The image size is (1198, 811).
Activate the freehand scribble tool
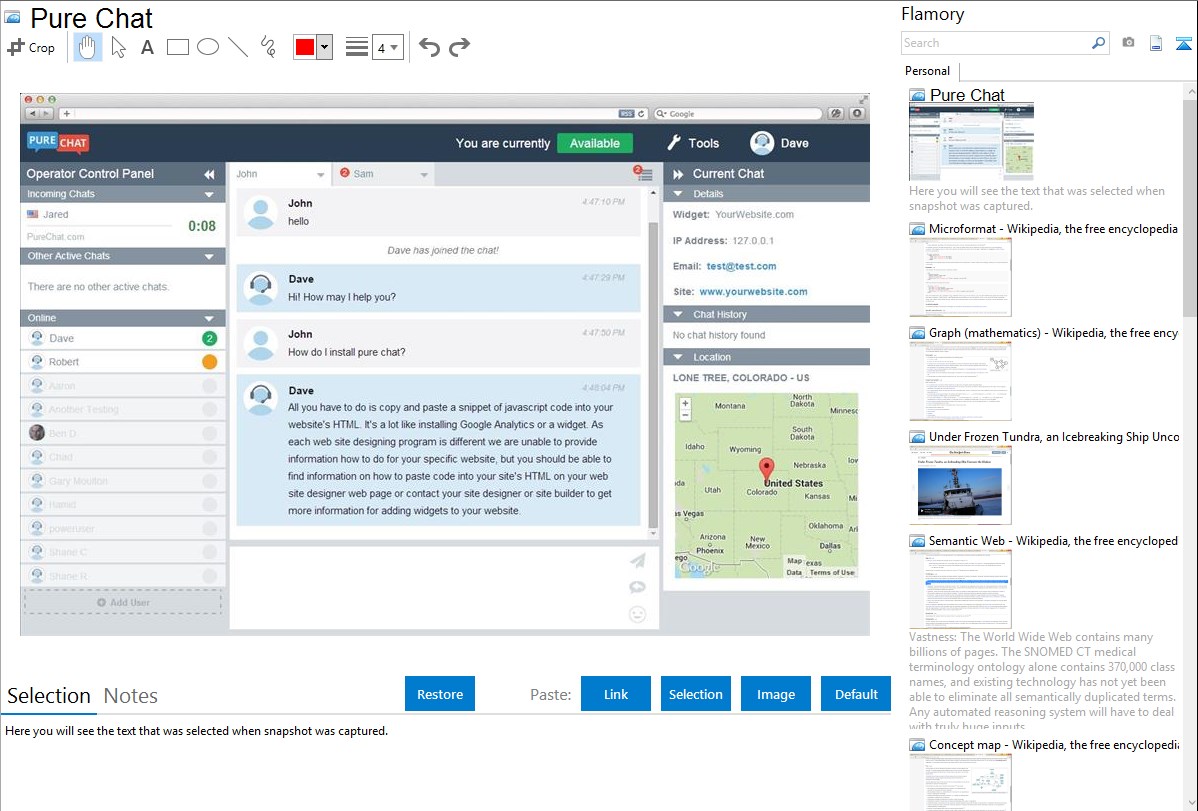coord(268,47)
